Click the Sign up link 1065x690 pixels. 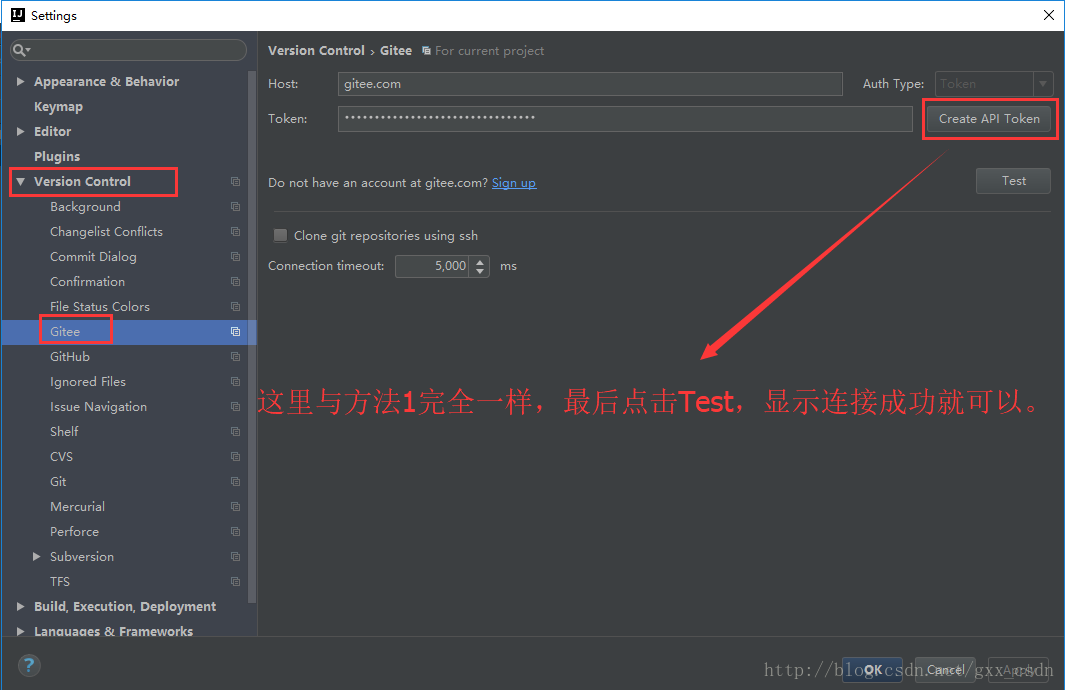pos(513,183)
